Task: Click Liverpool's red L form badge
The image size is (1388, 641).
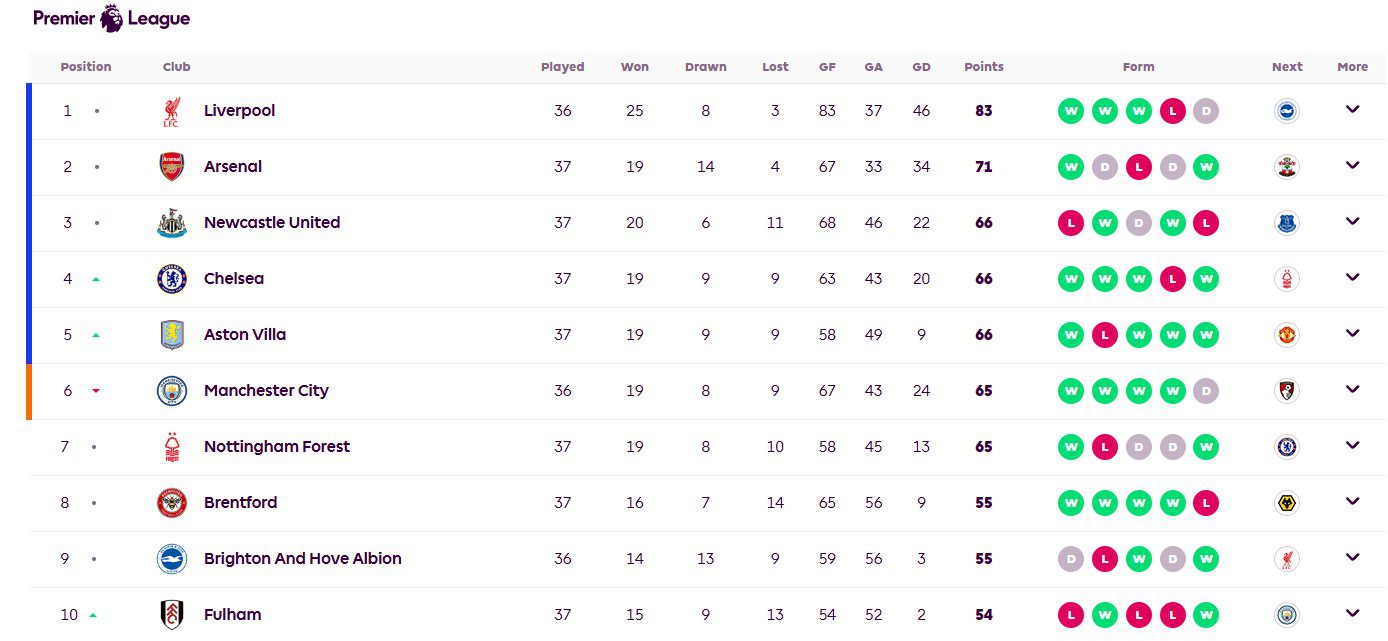Action: point(1172,111)
